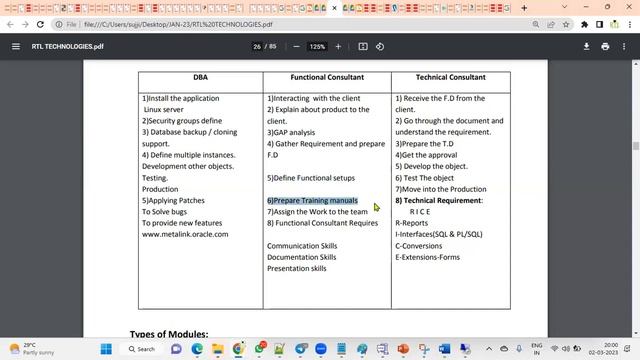
Task: Open the OneDrive cloud tray icon
Action: coord(504,349)
